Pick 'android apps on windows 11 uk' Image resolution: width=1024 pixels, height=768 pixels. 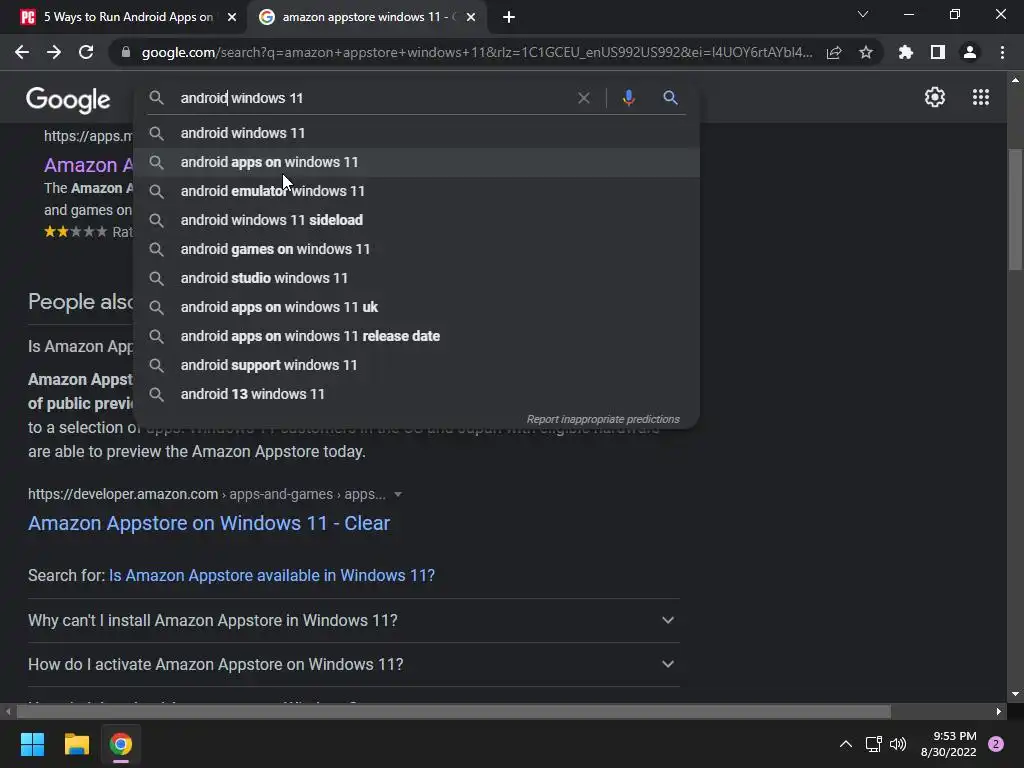[x=417, y=307]
